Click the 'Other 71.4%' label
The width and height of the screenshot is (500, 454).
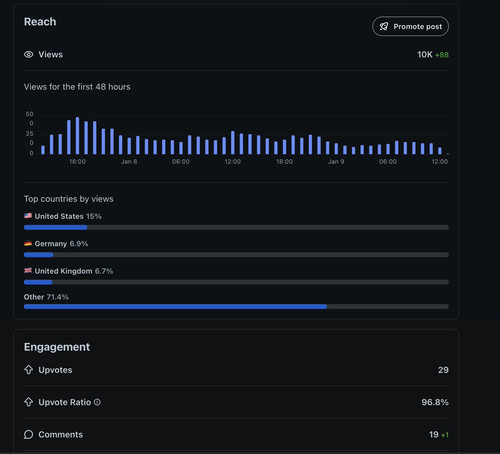coord(46,297)
